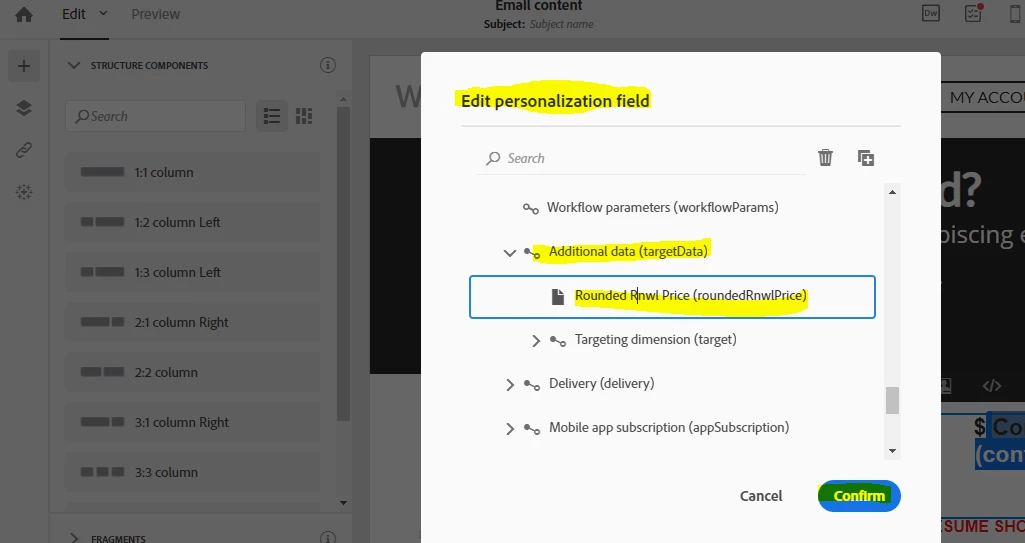The width and height of the screenshot is (1025, 543).
Task: Show Structure Components info icon
Action: (x=328, y=65)
